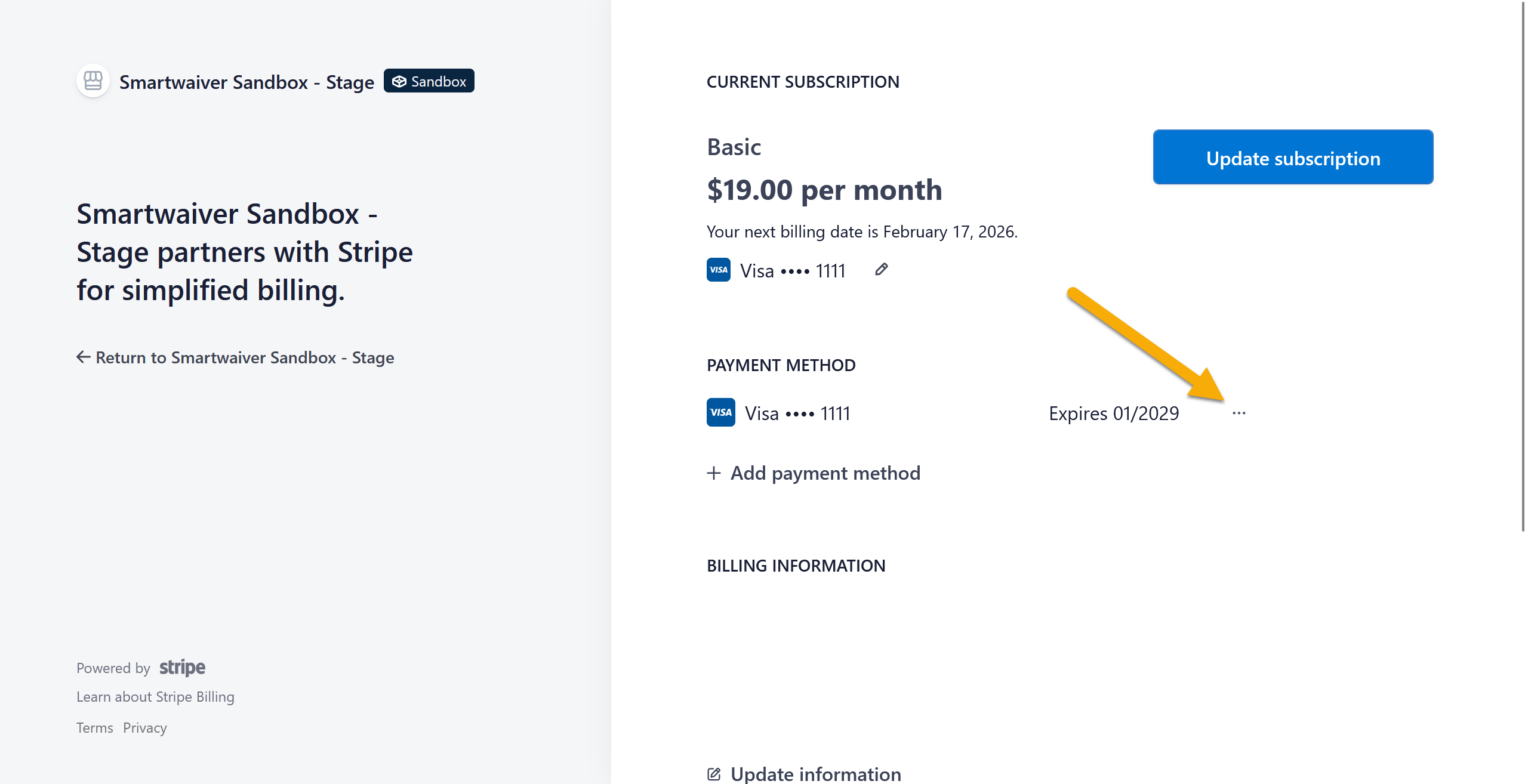Viewport: 1528px width, 784px height.
Task: Open Learn about Stripe Billing link
Action: point(155,697)
